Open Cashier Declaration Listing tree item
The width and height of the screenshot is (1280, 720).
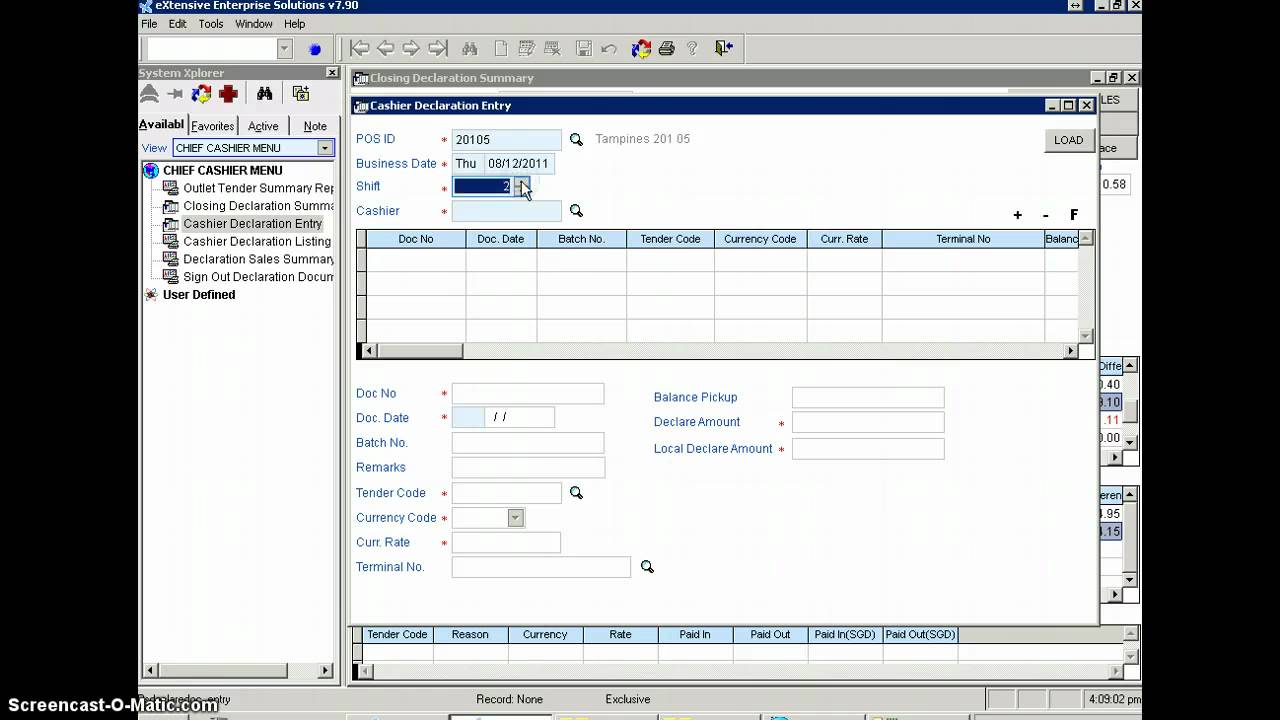(x=257, y=241)
